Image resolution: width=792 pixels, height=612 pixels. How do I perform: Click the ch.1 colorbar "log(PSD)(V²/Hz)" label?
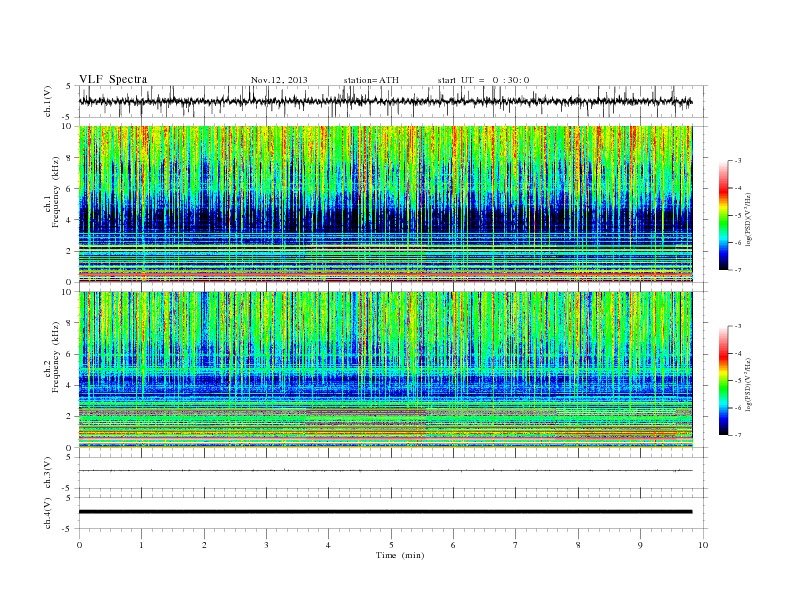pos(749,219)
